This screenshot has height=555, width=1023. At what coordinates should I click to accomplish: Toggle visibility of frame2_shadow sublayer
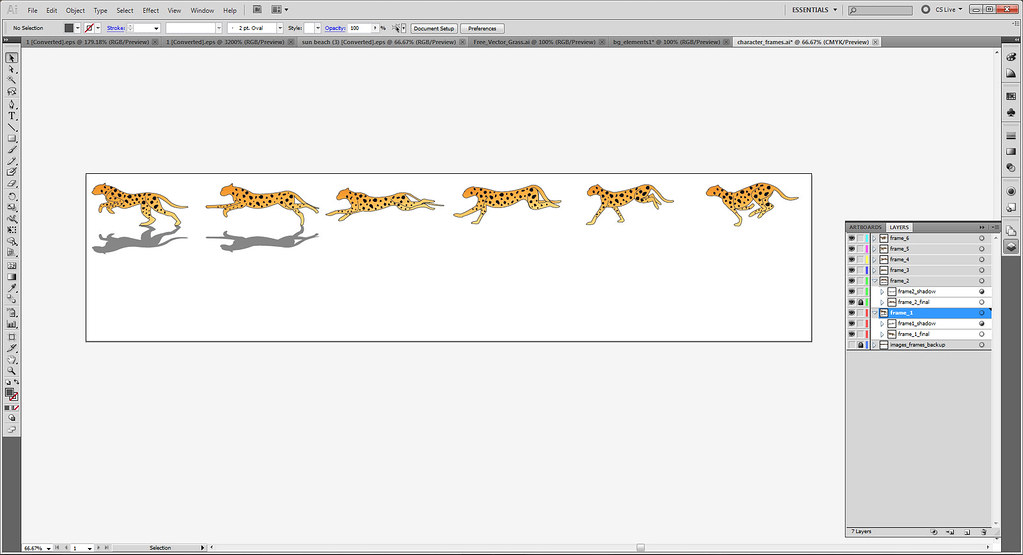pos(851,292)
